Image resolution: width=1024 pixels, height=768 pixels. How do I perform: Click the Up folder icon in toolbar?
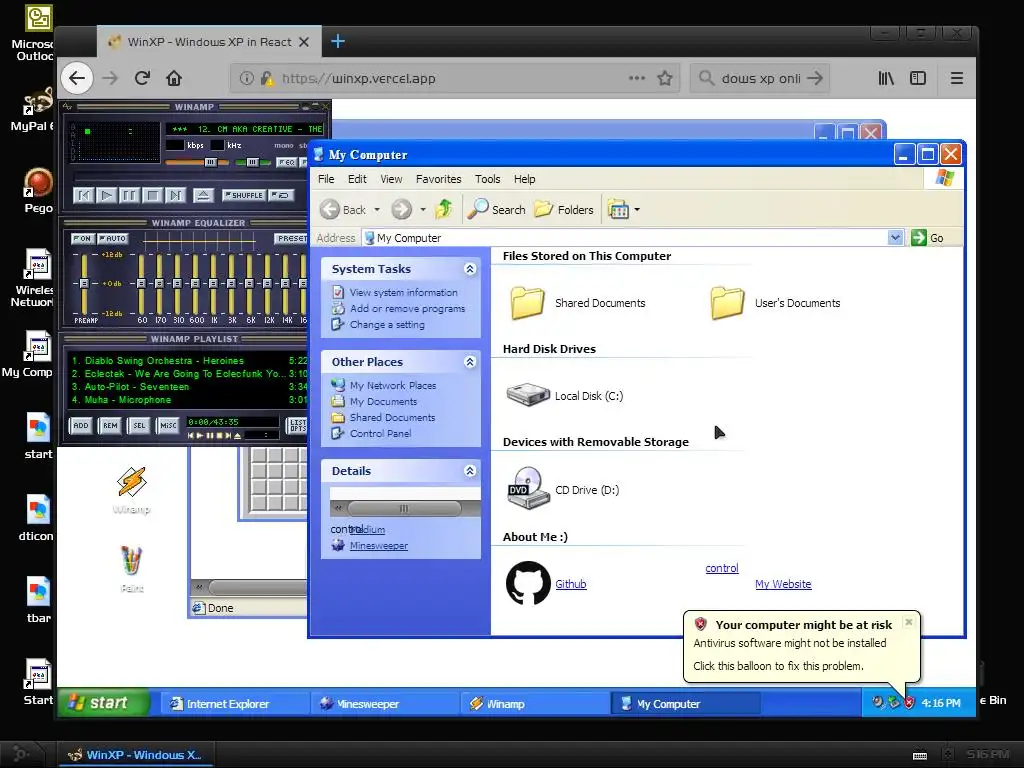coord(444,209)
